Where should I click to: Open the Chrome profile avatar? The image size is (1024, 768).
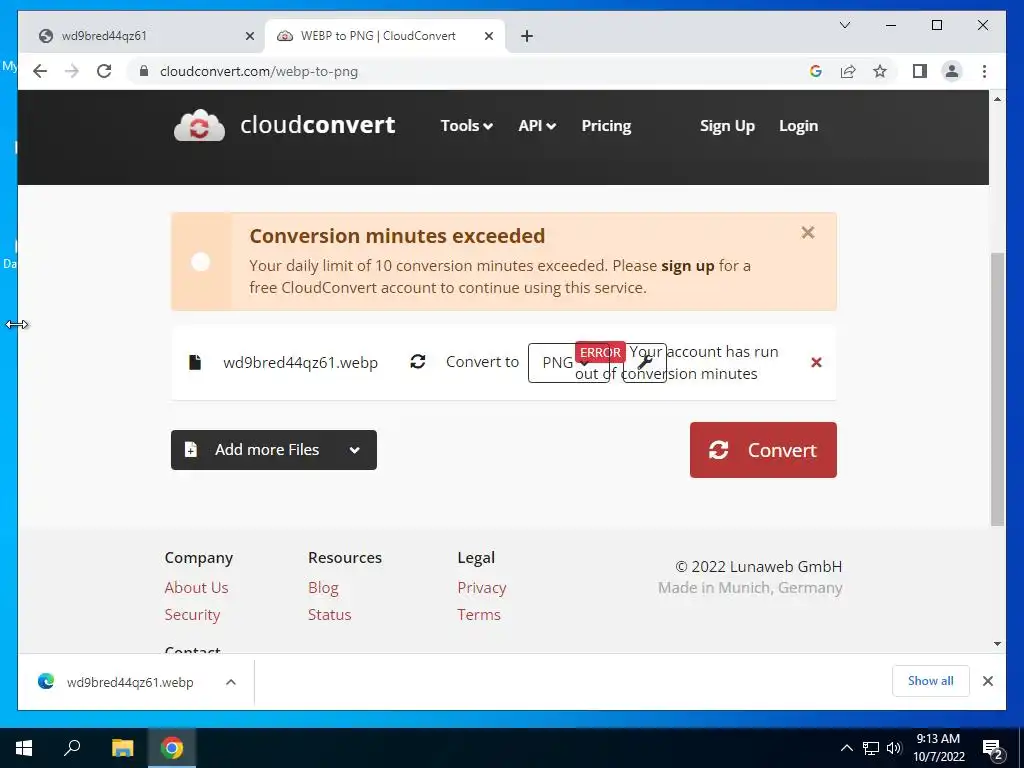point(952,71)
